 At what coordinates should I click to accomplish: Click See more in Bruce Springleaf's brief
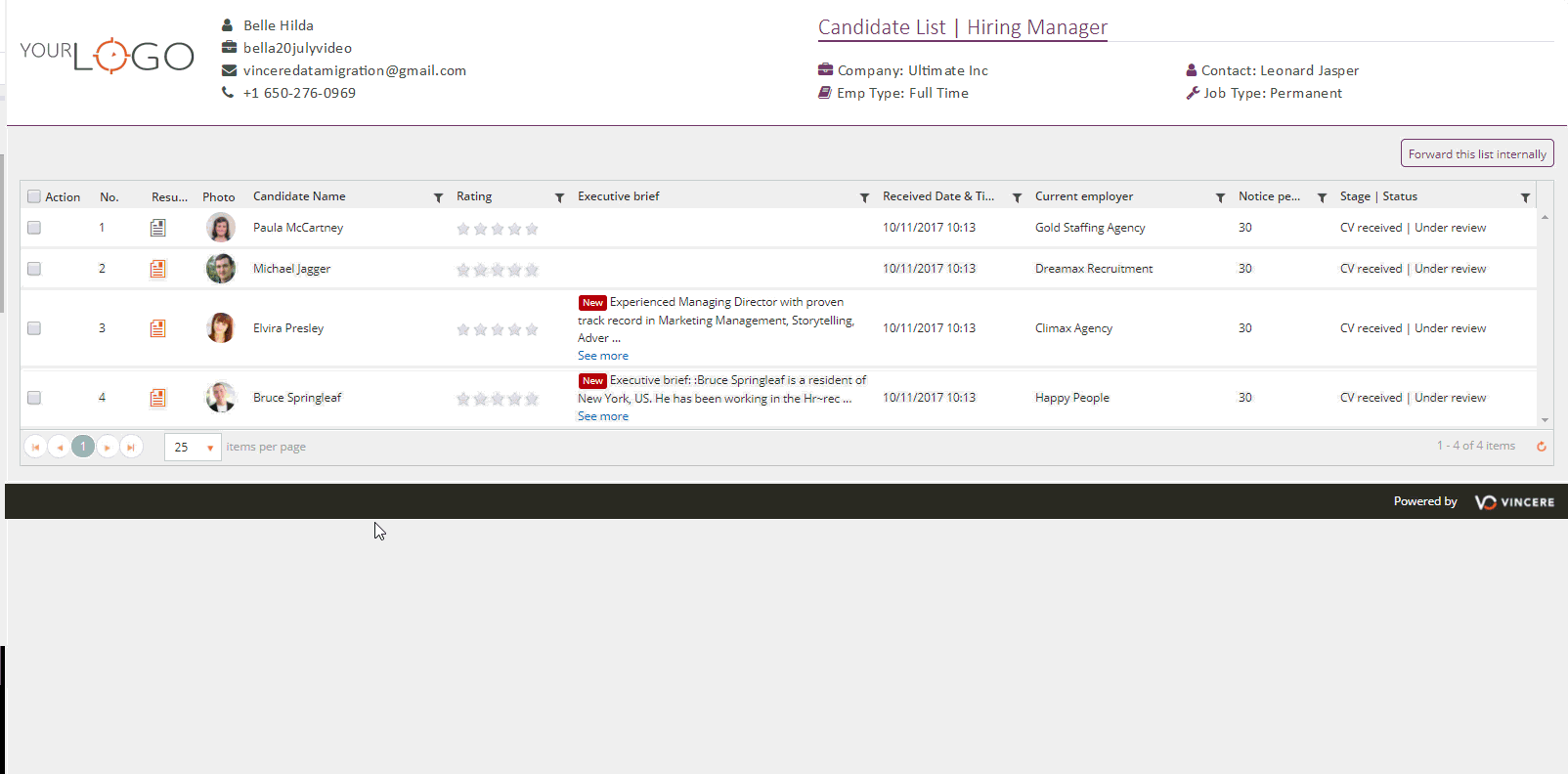603,416
